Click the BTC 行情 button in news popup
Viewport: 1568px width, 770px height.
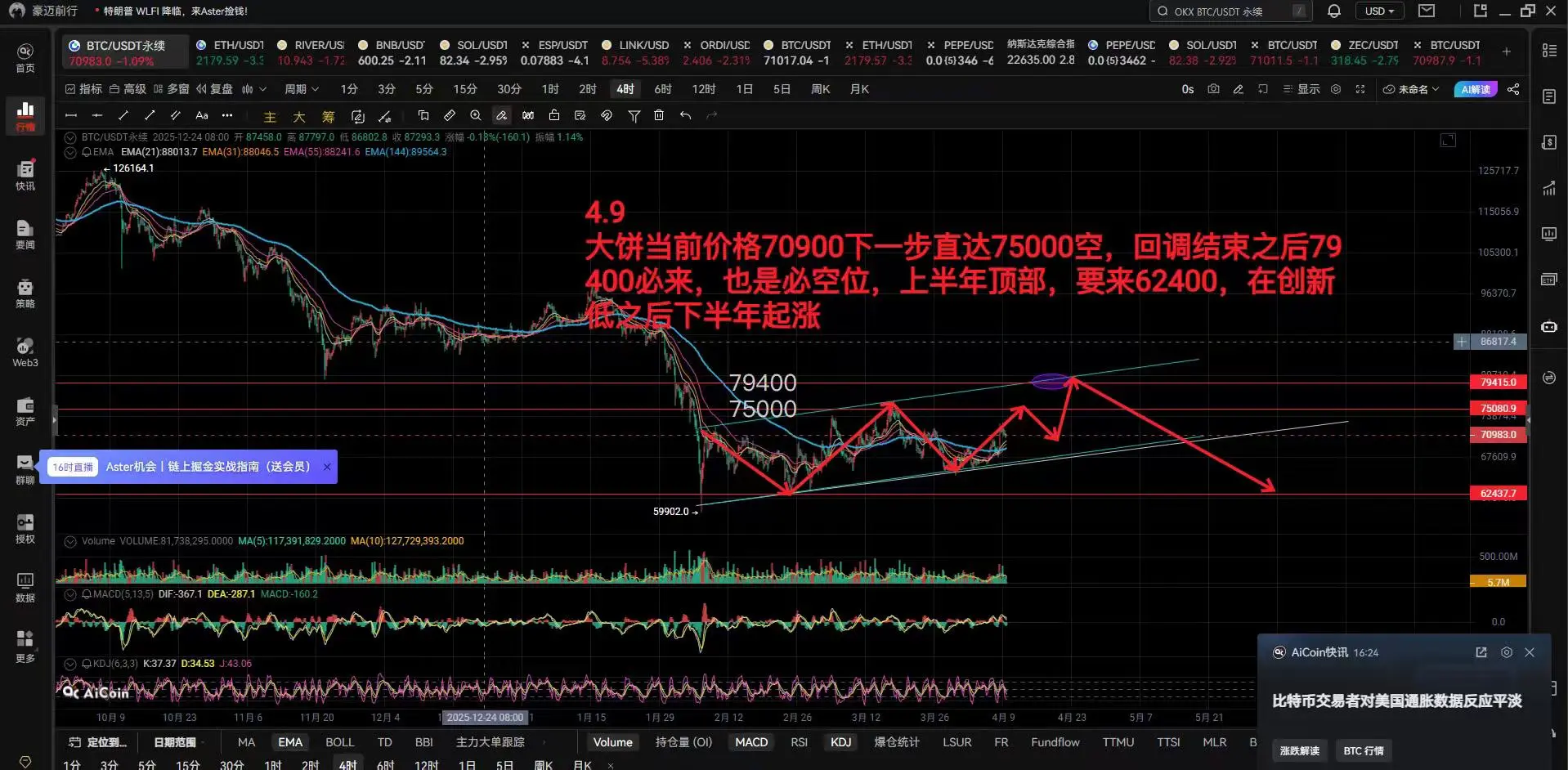(x=1364, y=750)
